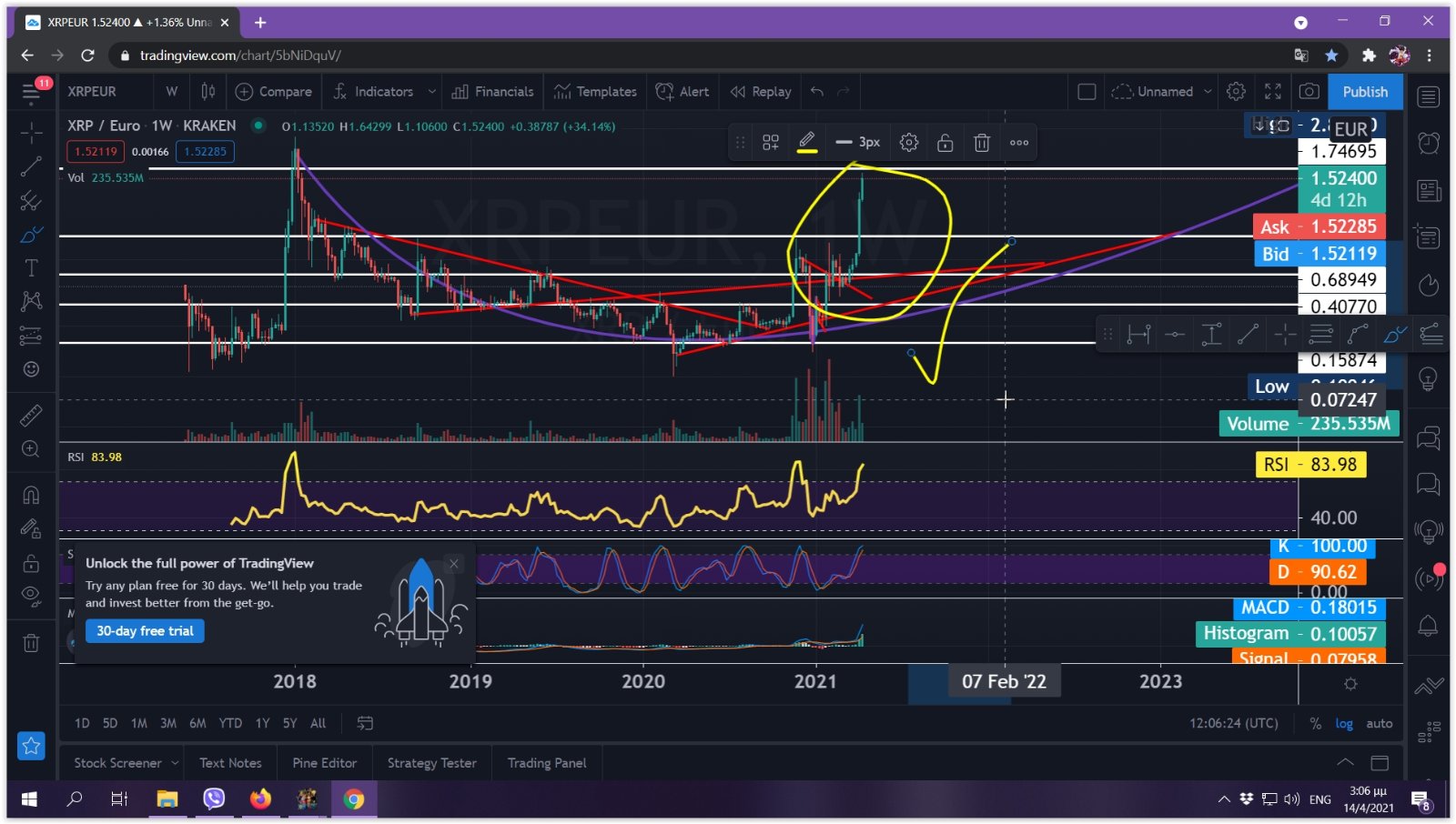Viewport: 1456px width, 824px height.
Task: Start bar Replay mode
Action: coord(761,92)
